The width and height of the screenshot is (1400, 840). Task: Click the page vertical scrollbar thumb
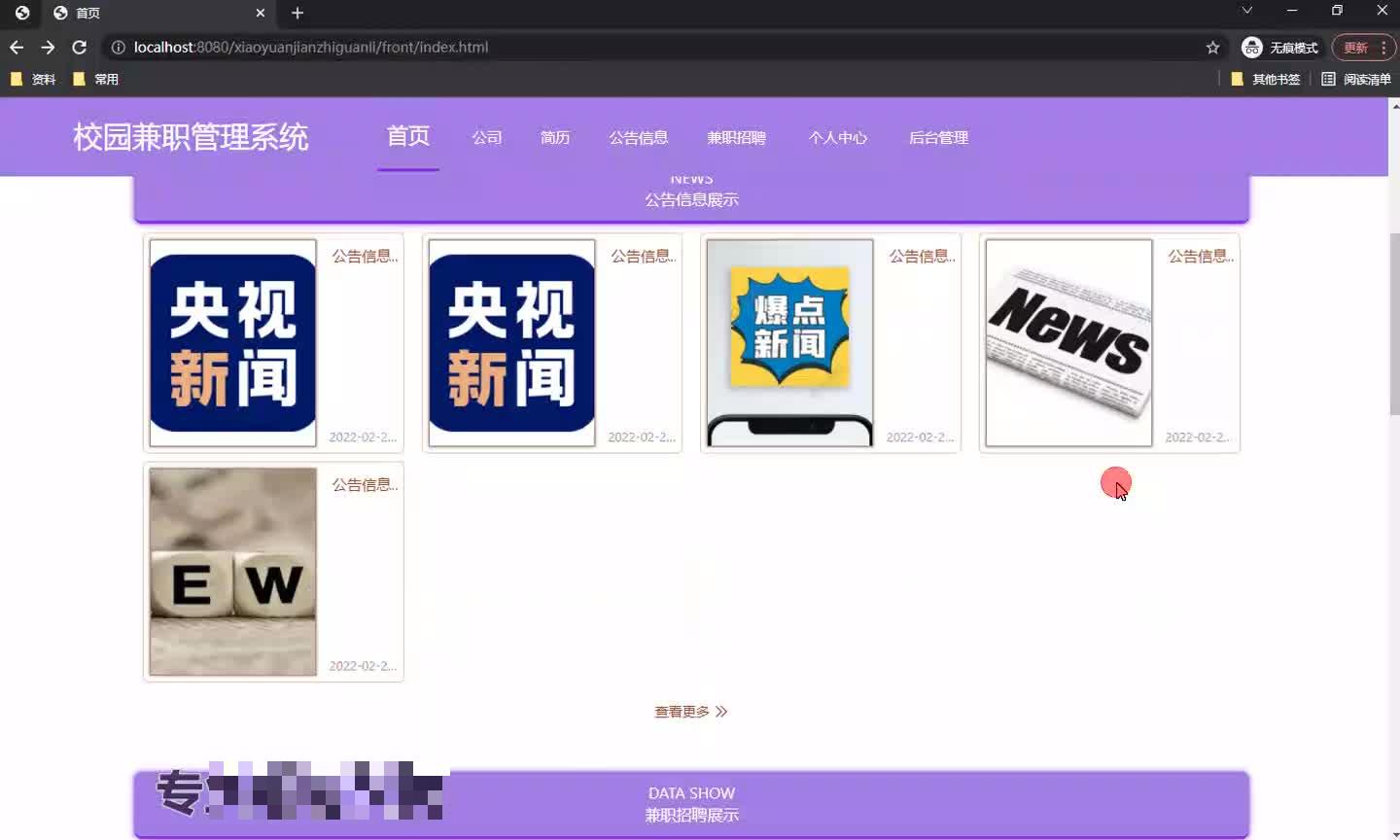pos(1394,324)
